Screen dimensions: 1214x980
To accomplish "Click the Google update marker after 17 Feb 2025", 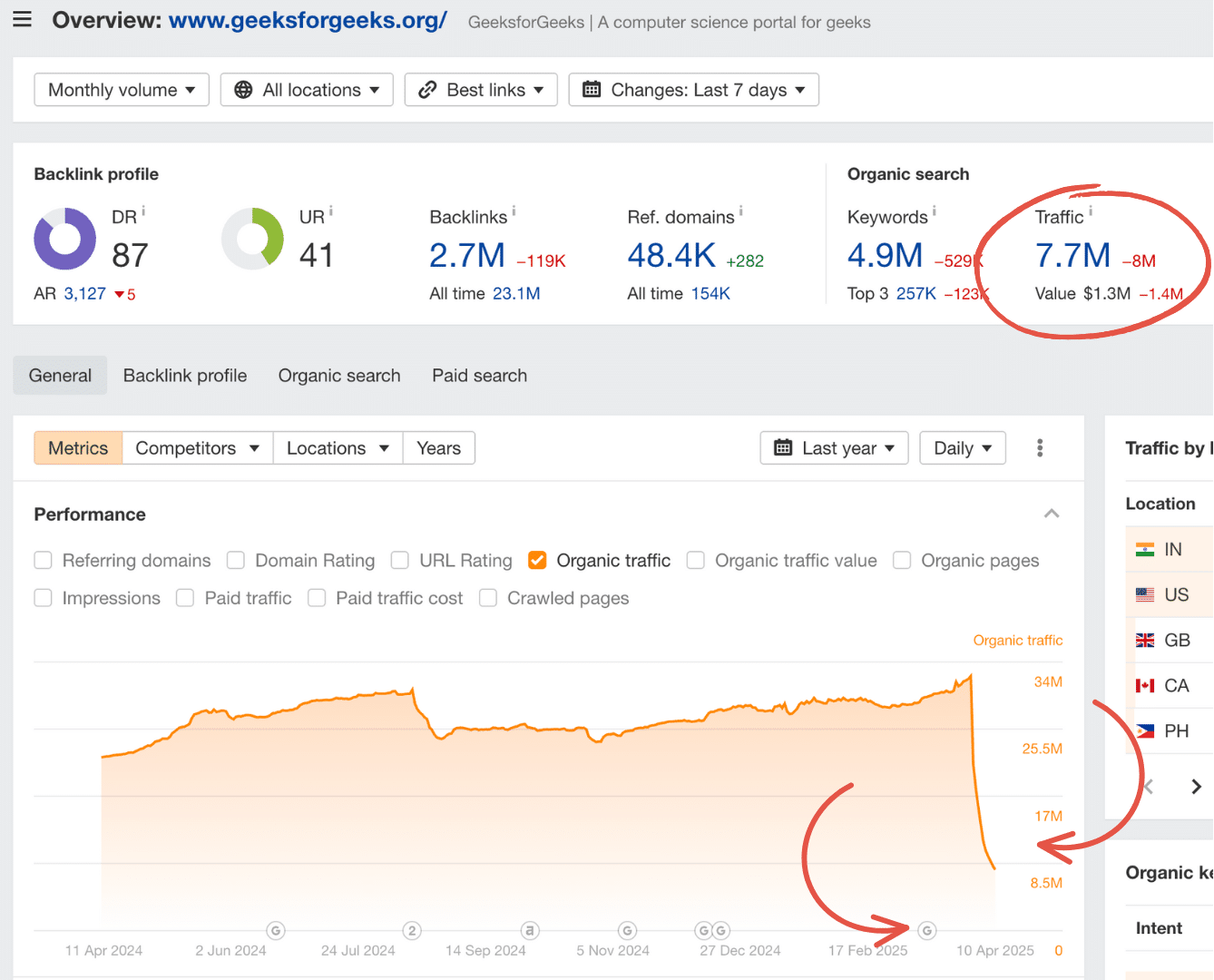I will [x=926, y=930].
